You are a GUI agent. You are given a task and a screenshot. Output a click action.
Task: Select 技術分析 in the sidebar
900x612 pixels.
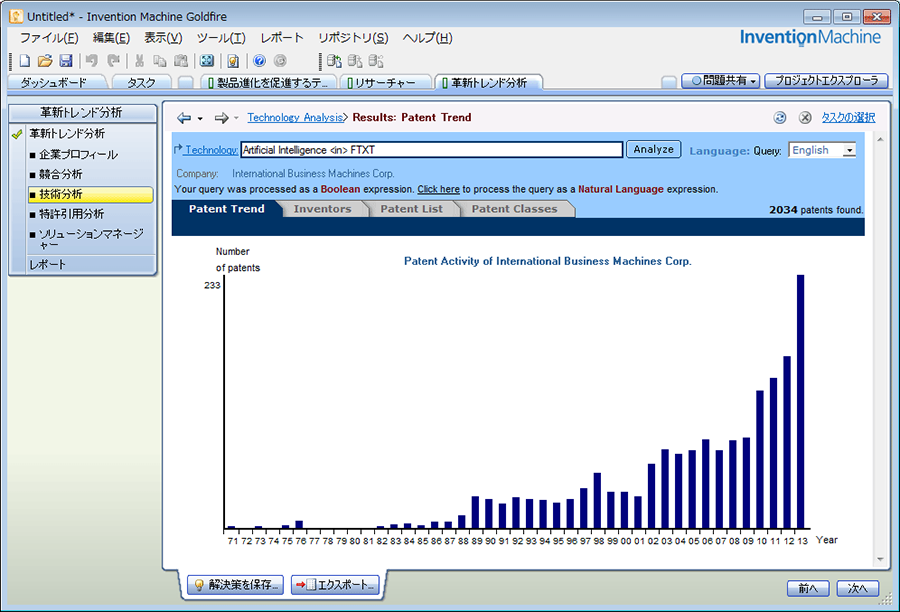click(x=91, y=195)
